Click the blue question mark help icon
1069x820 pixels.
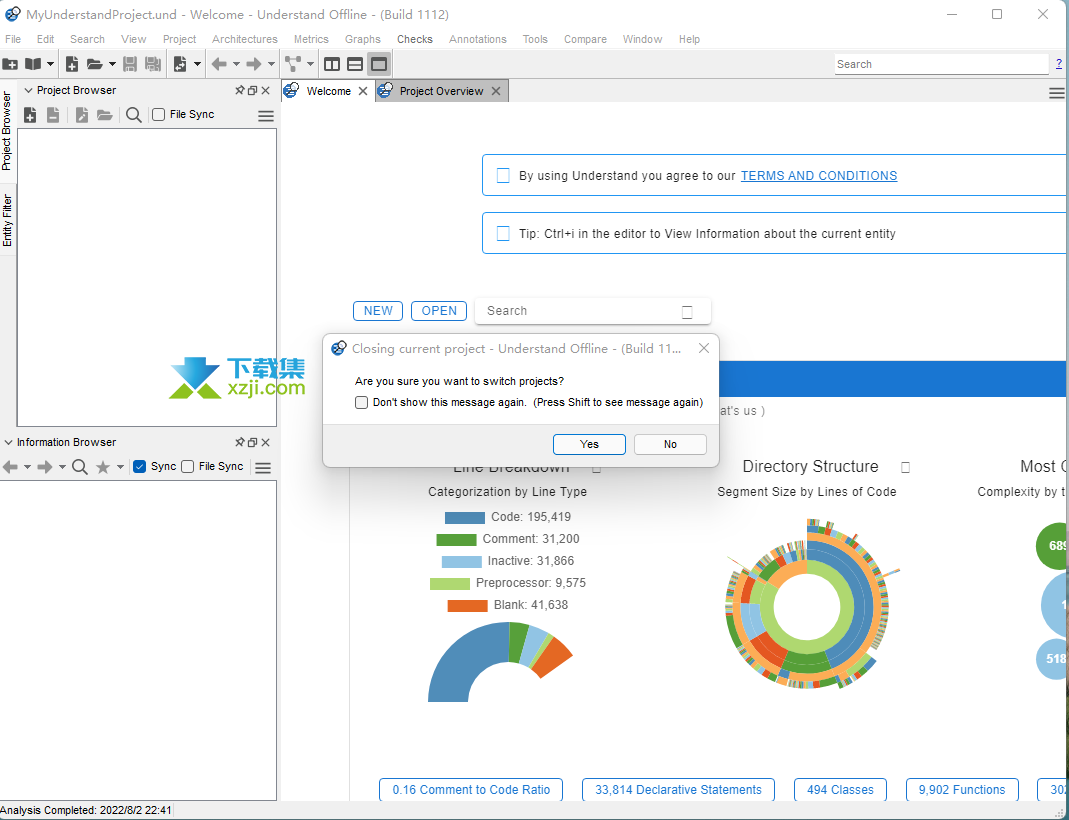[1059, 63]
